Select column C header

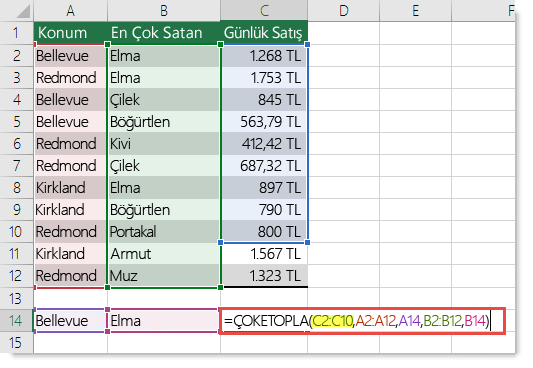[x=264, y=11]
